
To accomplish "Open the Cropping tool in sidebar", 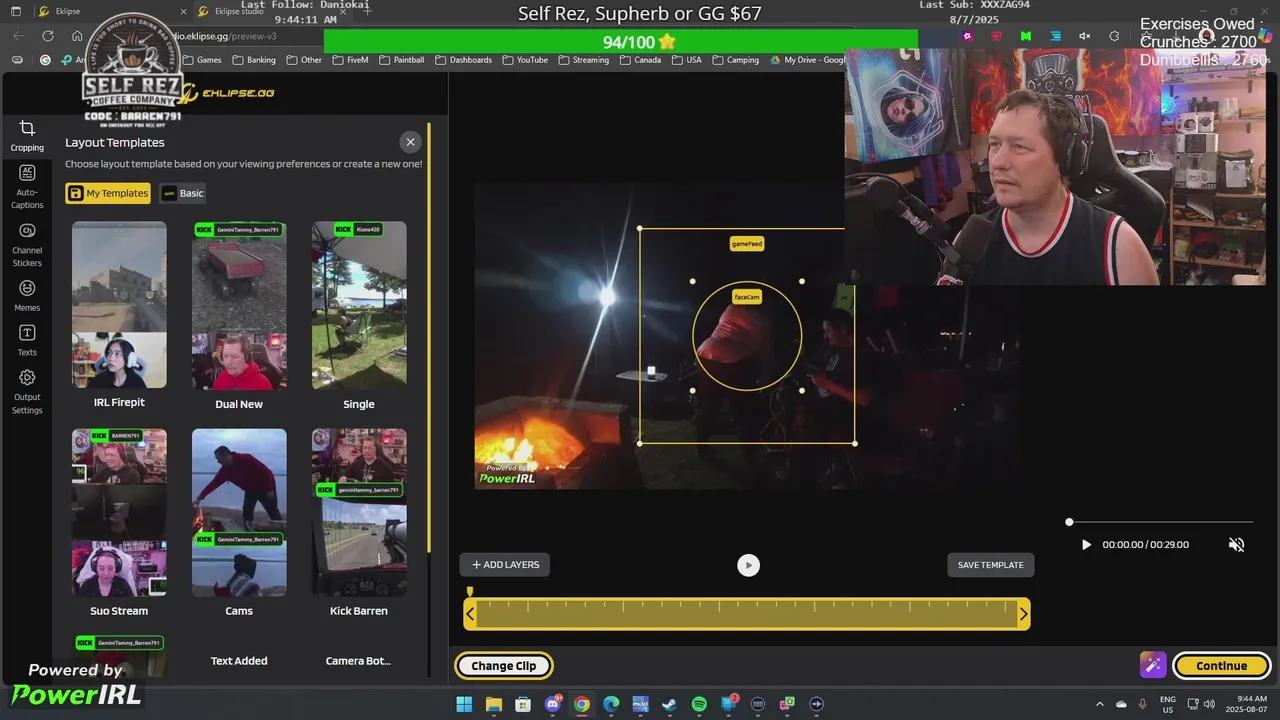I will pos(27,136).
